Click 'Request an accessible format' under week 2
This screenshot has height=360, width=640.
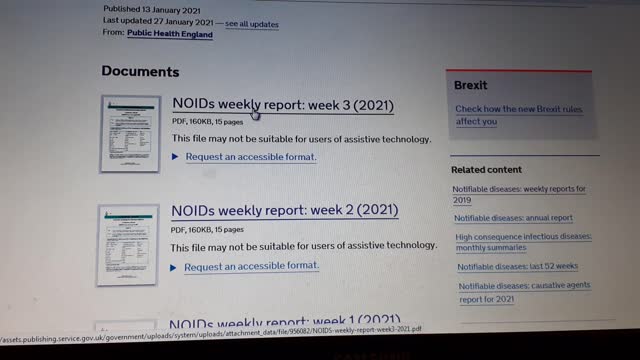pyautogui.click(x=251, y=266)
